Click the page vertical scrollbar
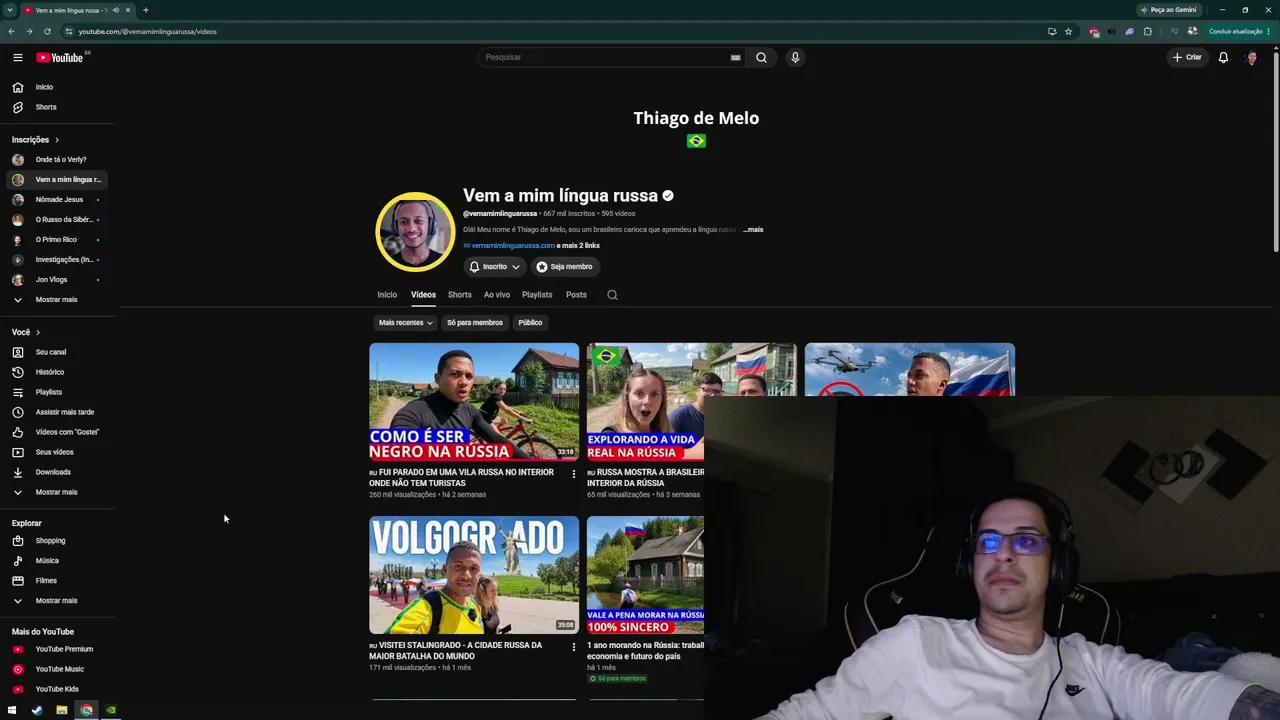 click(x=1276, y=150)
